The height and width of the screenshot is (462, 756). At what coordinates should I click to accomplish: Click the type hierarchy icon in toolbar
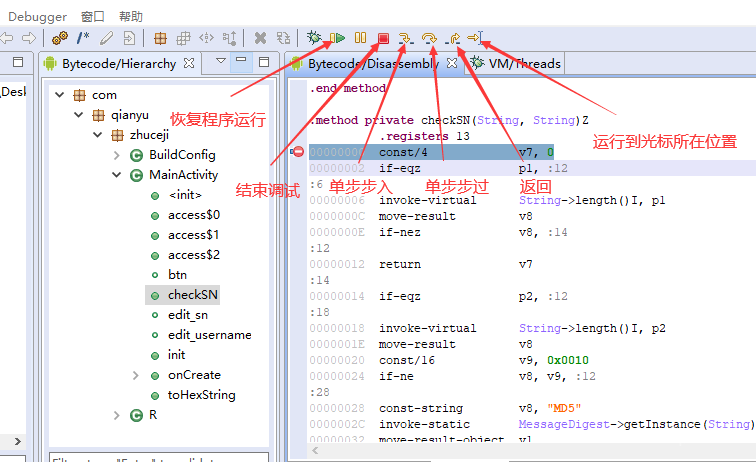click(x=230, y=38)
